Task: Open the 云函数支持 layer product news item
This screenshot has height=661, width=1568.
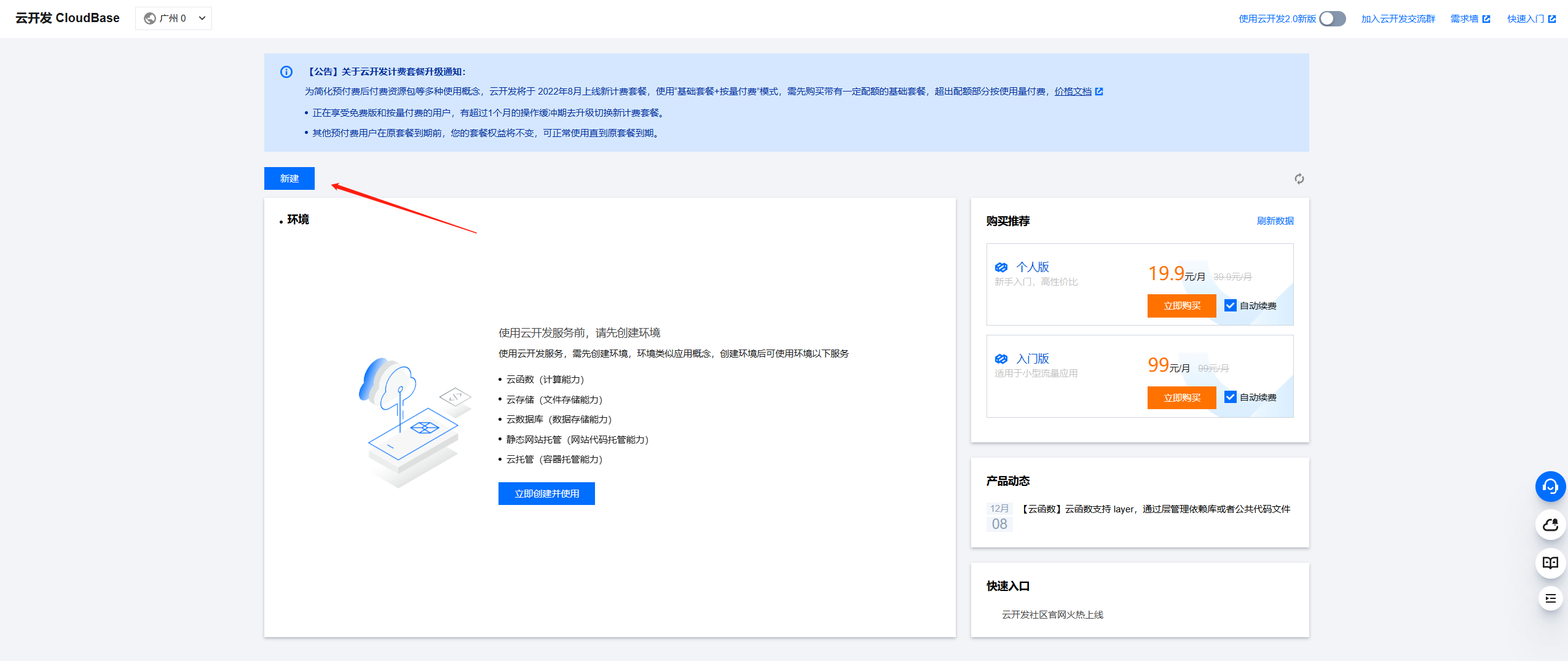Action: click(x=1156, y=509)
